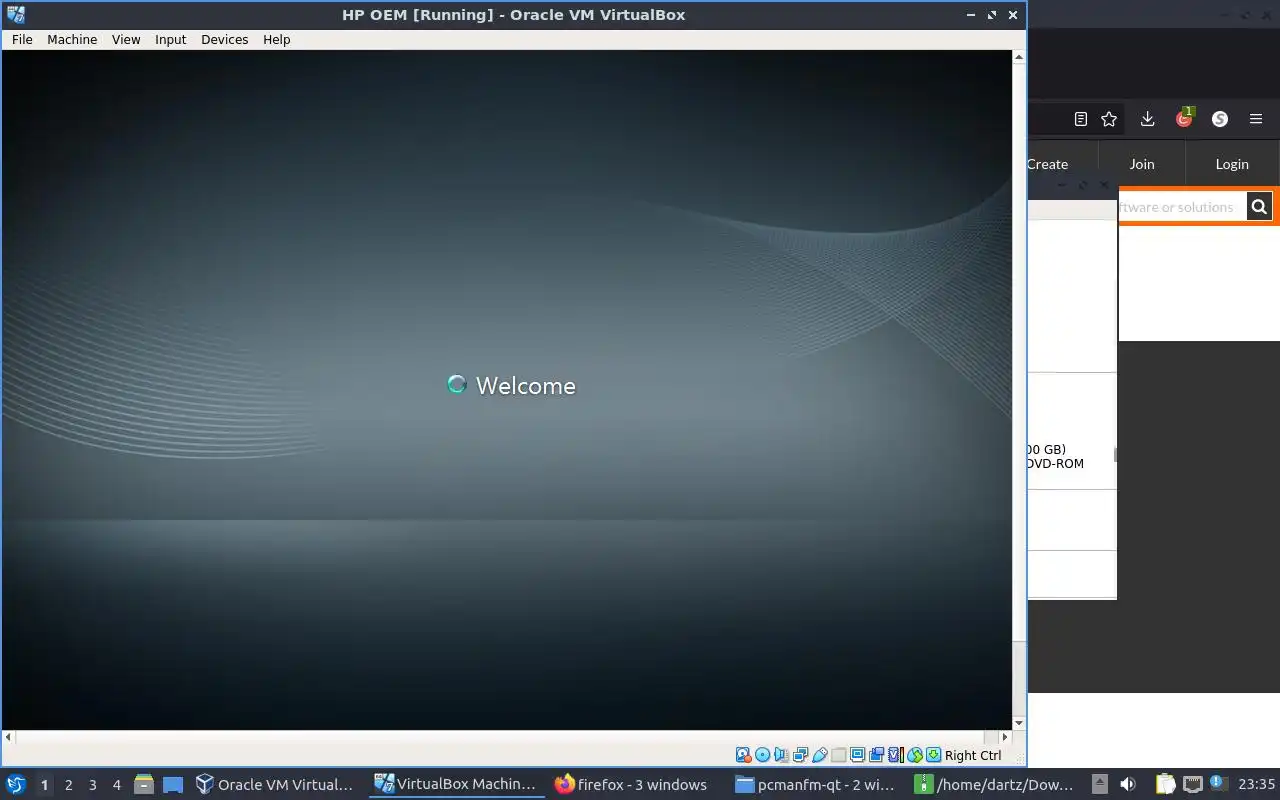The width and height of the screenshot is (1280, 800).
Task: Open the file manager launcher in panel
Action: (143, 784)
